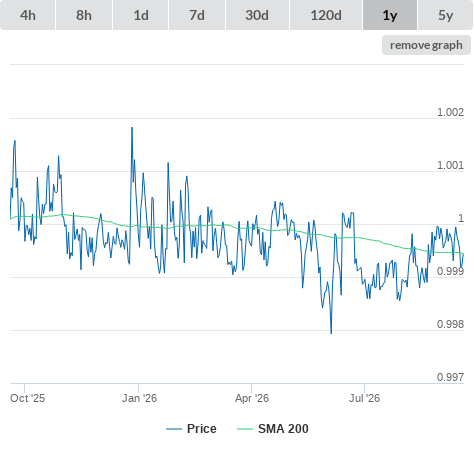Click the Jan '26 axis tick label

139,398
